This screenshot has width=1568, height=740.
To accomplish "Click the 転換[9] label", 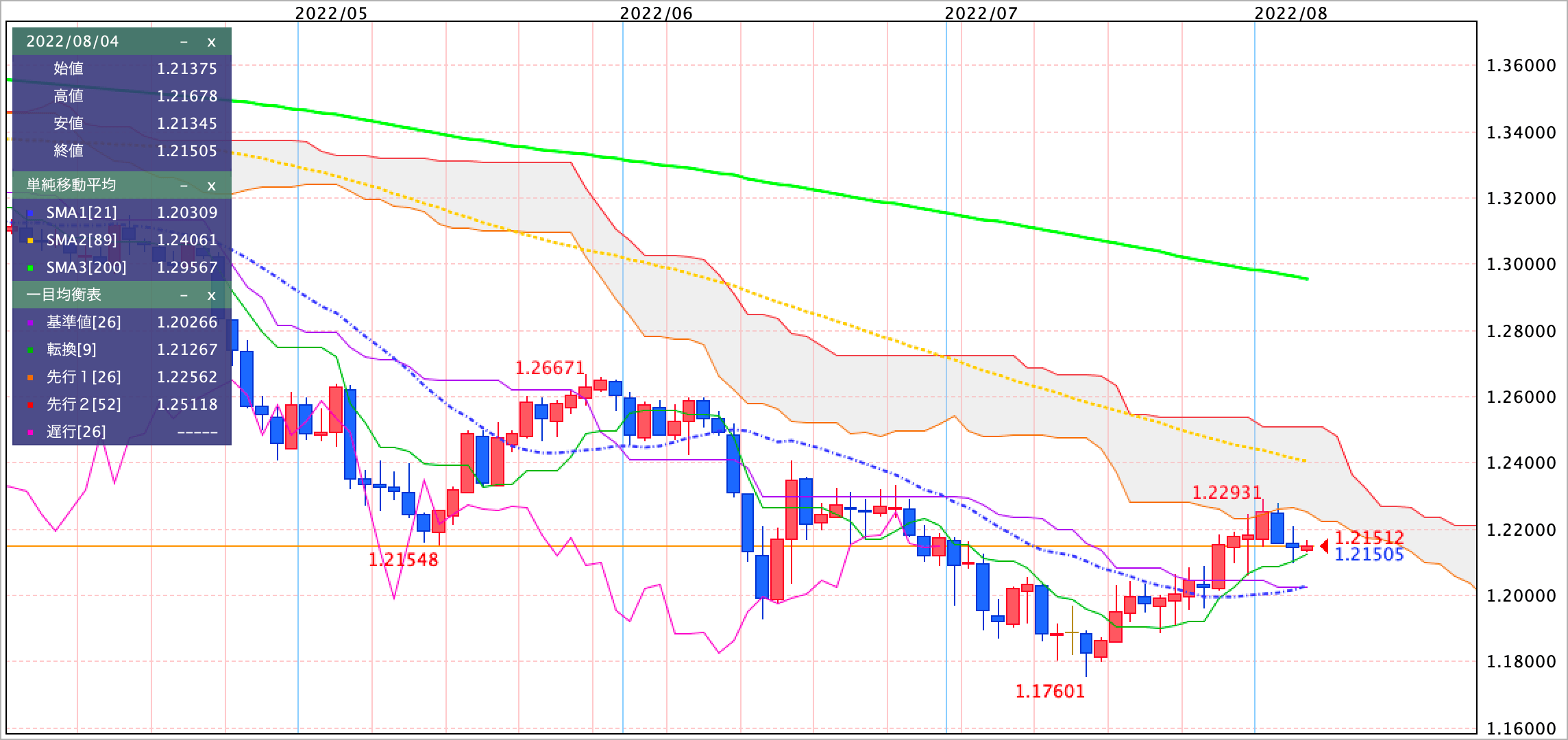I will click(x=71, y=350).
